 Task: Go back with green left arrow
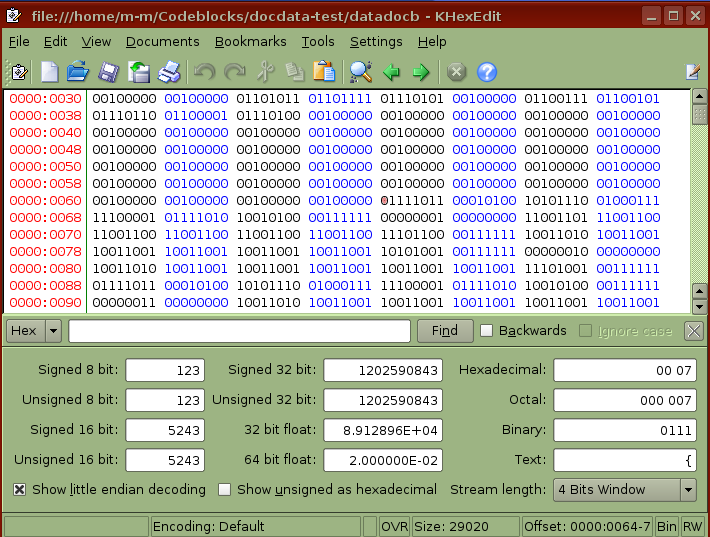391,72
